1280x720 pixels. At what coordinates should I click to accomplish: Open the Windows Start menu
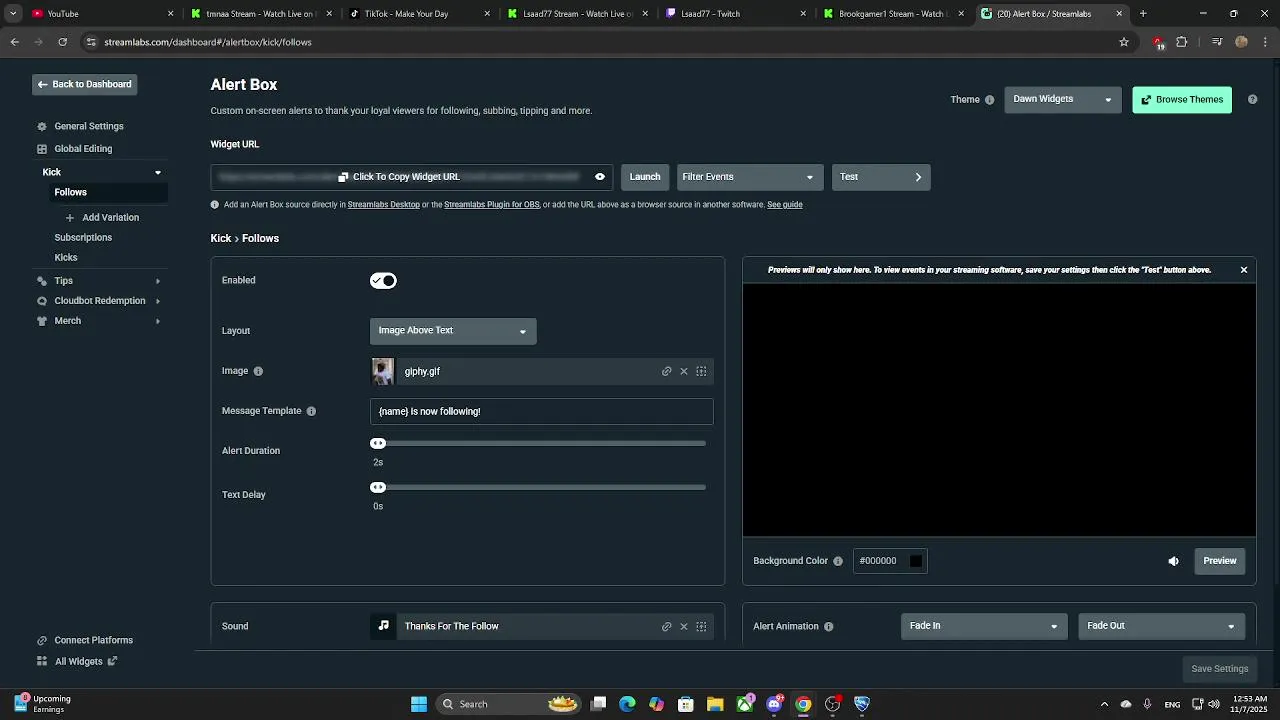pos(419,704)
